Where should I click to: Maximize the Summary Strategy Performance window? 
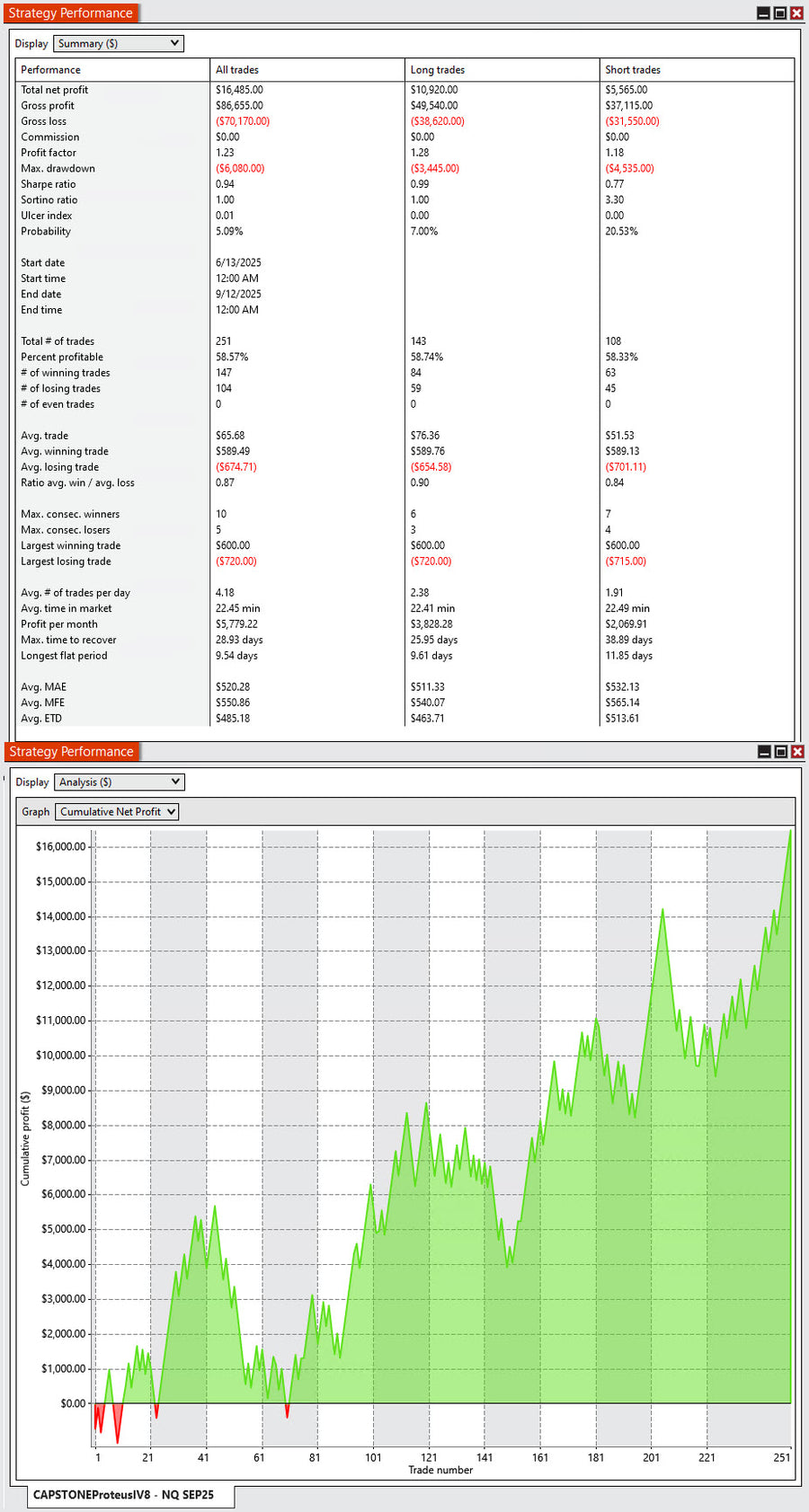click(780, 13)
